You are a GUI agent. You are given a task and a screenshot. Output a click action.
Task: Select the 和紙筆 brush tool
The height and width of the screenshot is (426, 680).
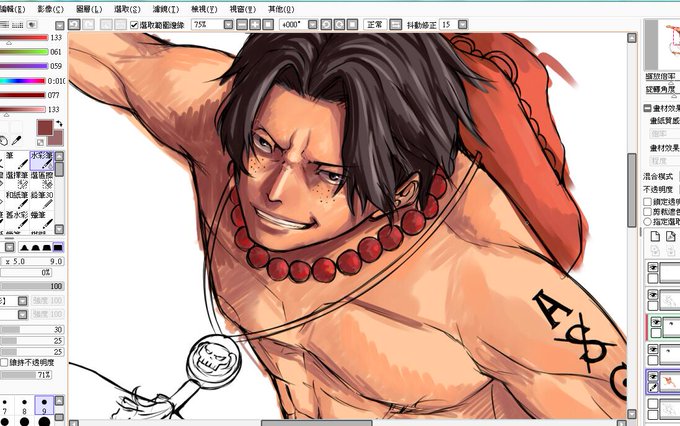click(16, 200)
